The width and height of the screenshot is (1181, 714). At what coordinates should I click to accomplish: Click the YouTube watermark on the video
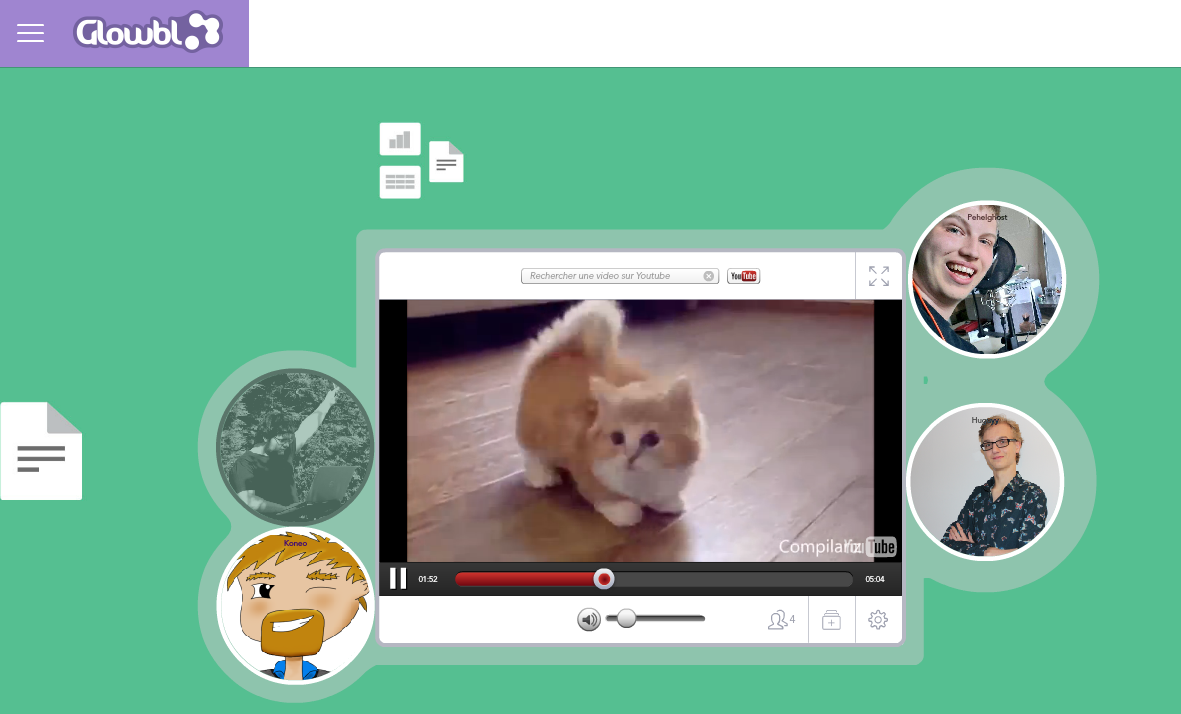click(871, 546)
